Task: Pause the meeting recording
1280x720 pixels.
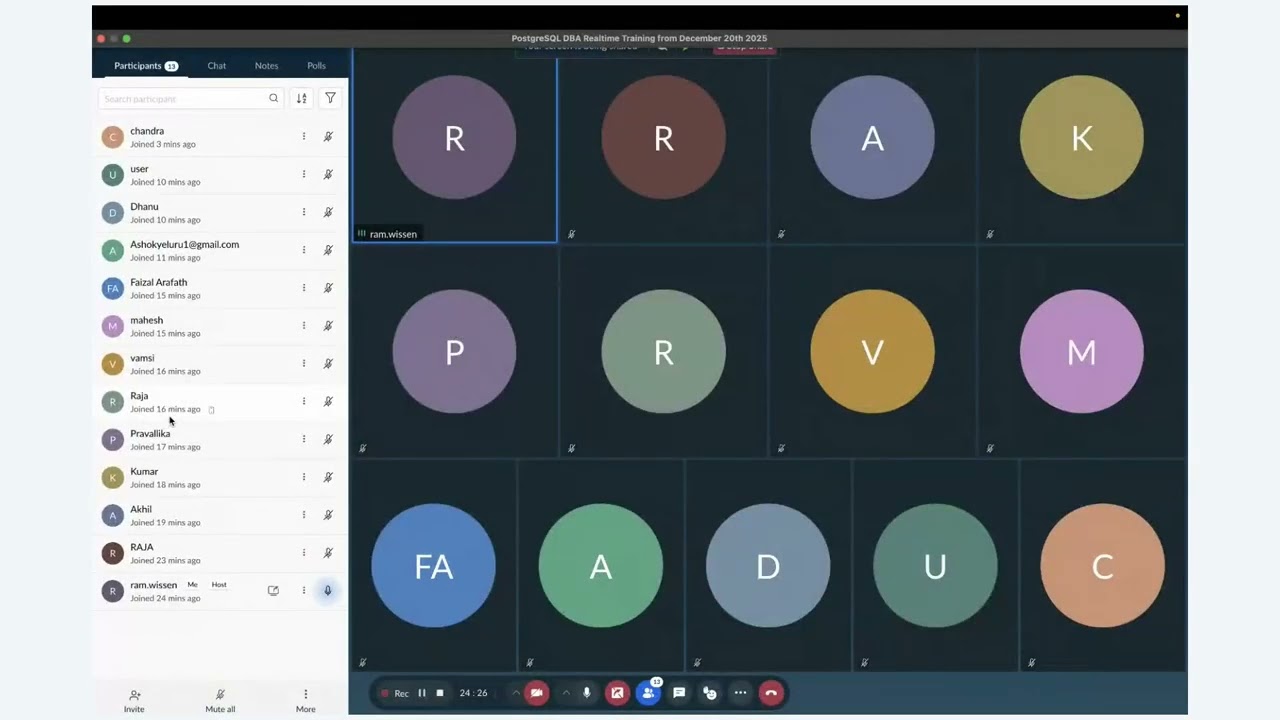Action: tap(422, 693)
